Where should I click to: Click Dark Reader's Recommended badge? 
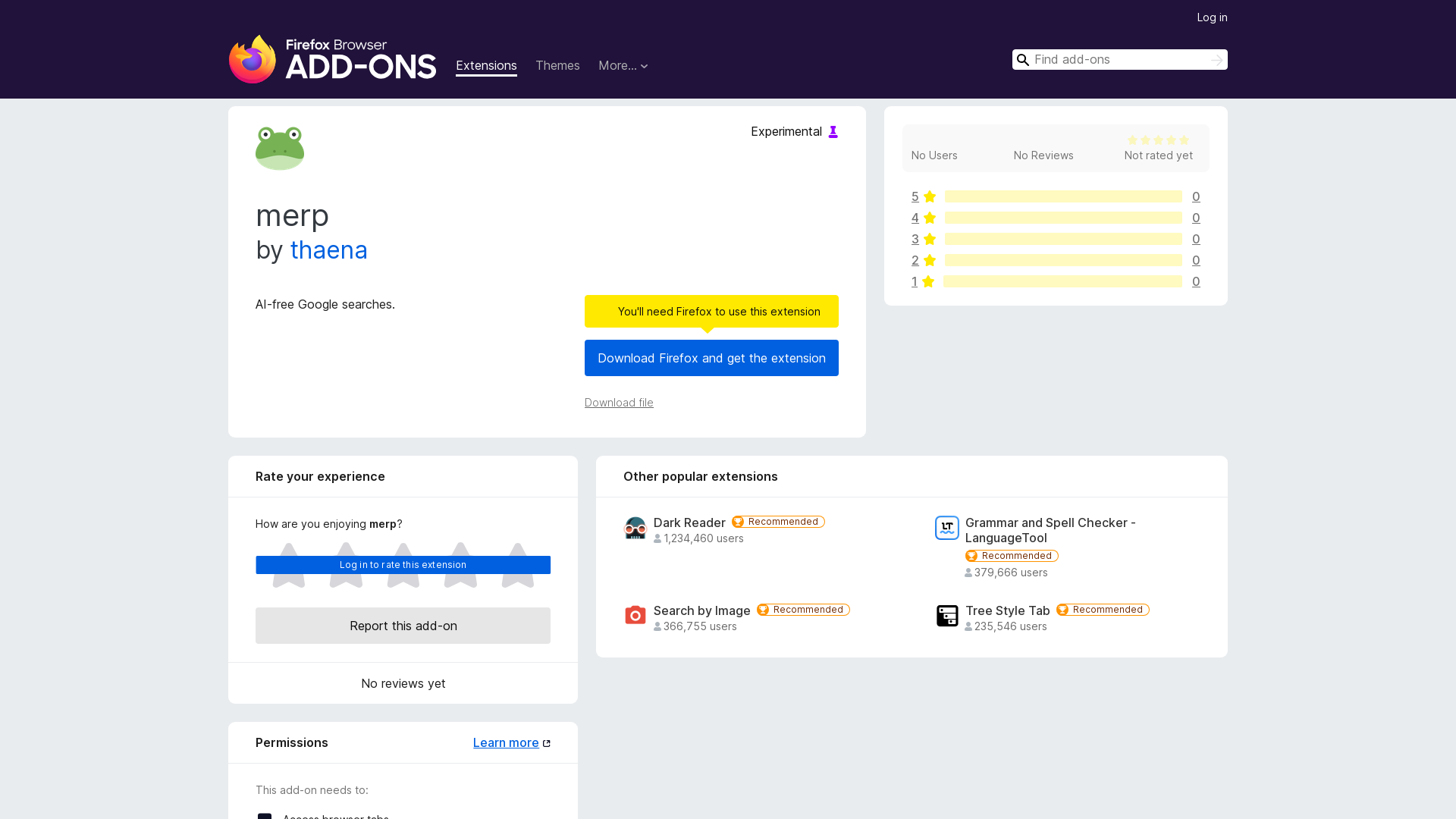(x=778, y=522)
